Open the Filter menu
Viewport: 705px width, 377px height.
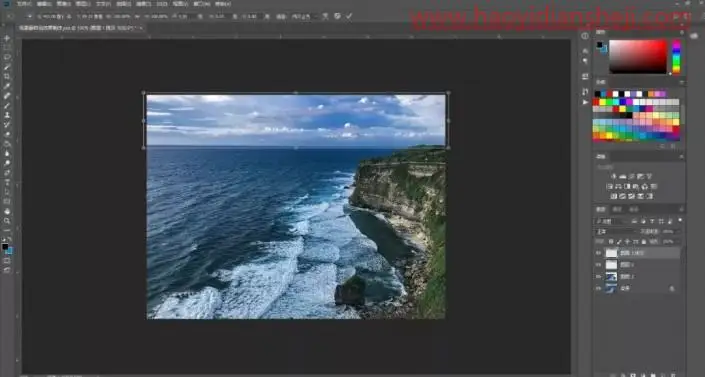pos(144,4)
